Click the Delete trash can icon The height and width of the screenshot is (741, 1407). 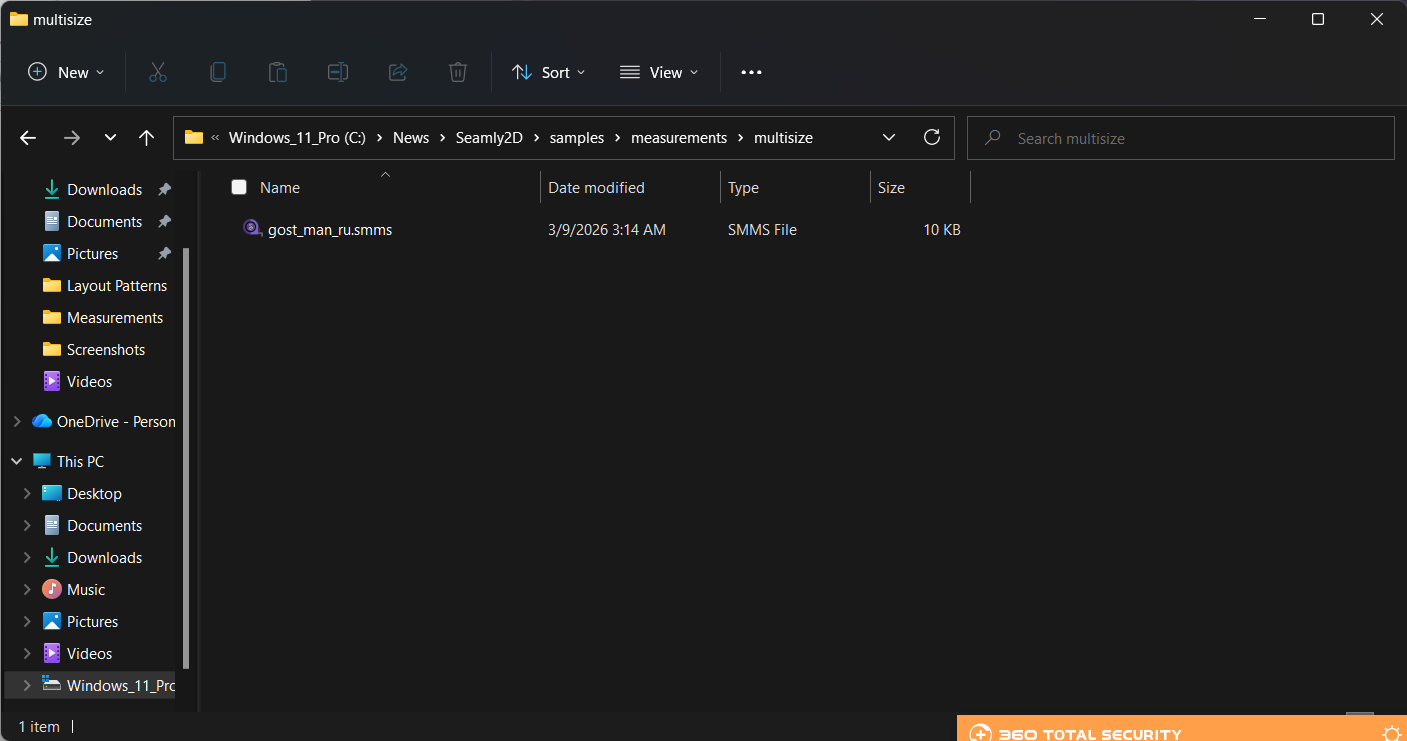[457, 72]
